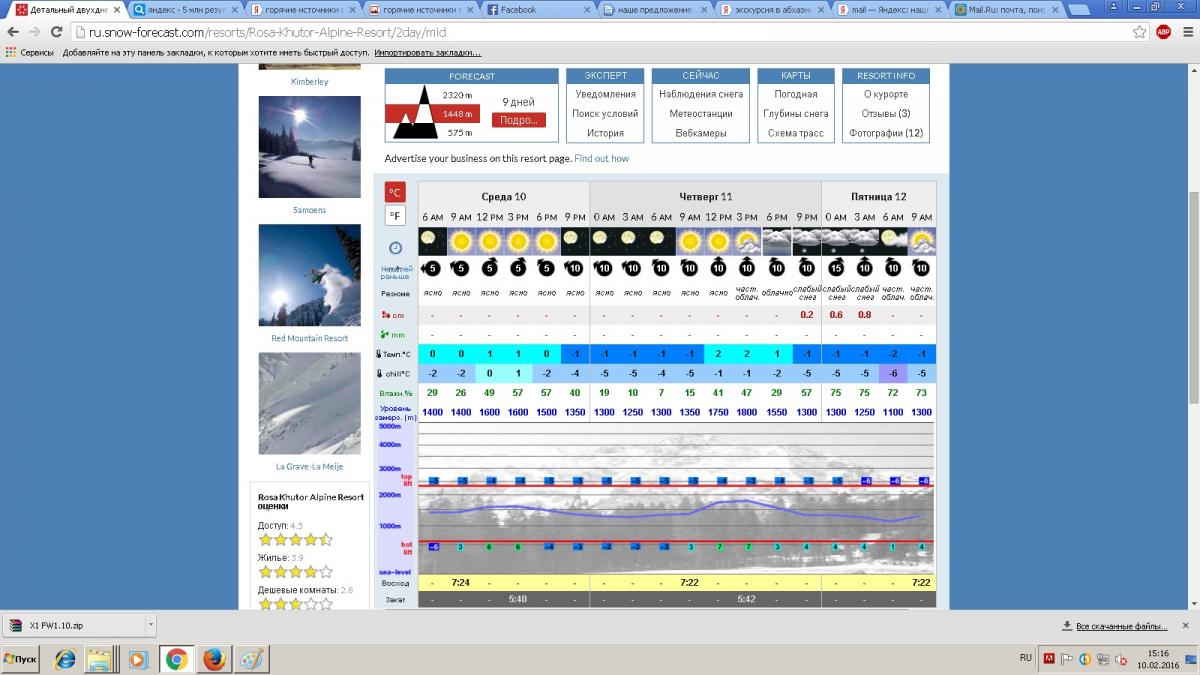The height and width of the screenshot is (675, 1200).
Task: Switch to 'яндекс - 5 млн' tab
Action: tap(187, 9)
